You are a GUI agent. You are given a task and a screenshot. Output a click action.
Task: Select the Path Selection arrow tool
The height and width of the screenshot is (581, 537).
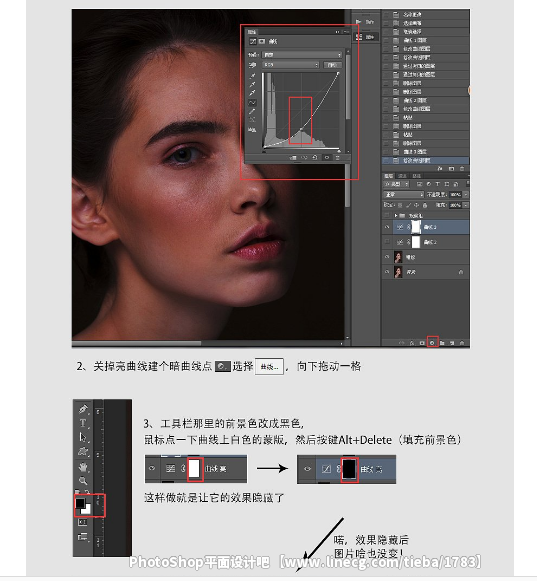(83, 437)
